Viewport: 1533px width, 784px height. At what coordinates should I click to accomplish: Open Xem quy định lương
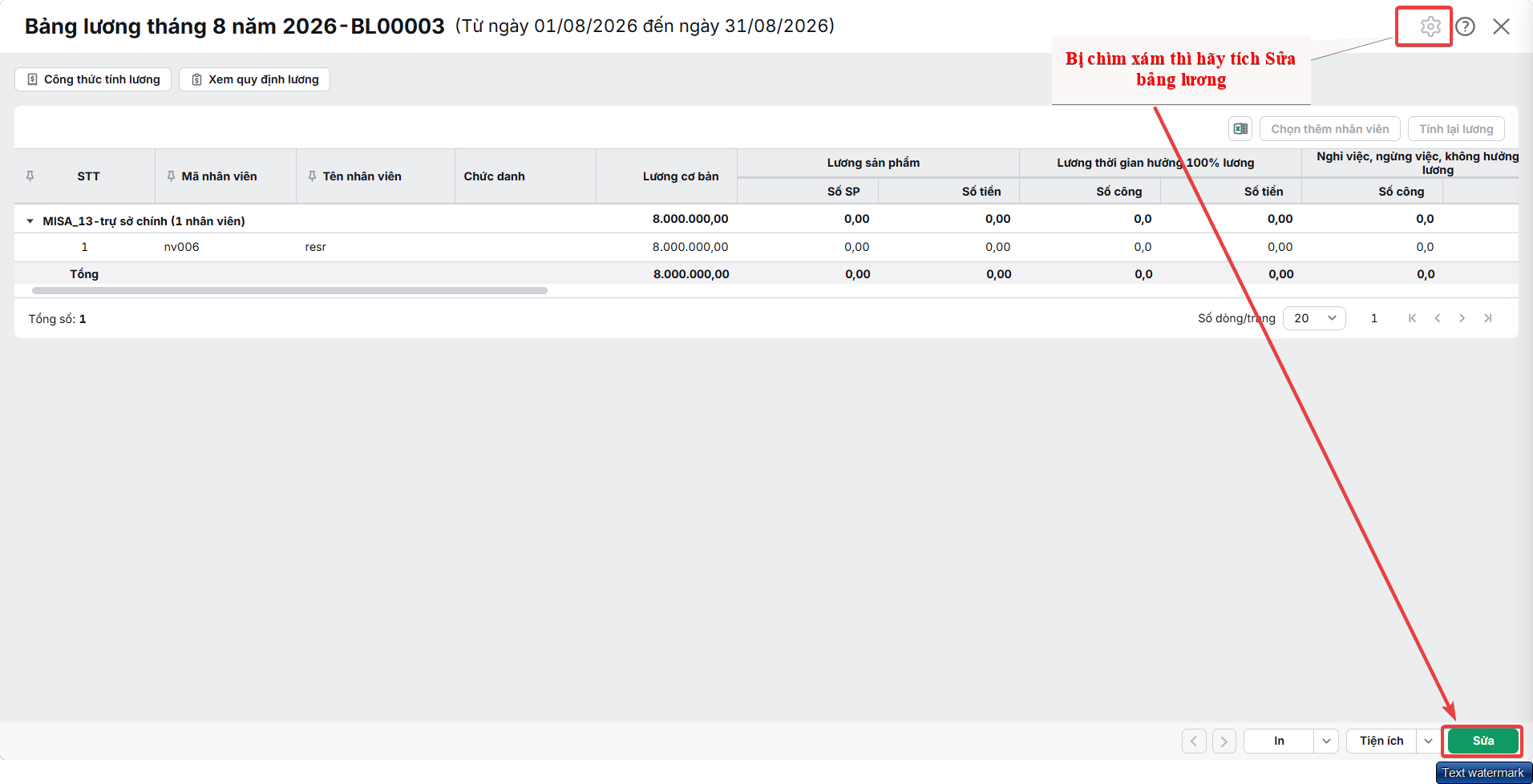tap(254, 79)
